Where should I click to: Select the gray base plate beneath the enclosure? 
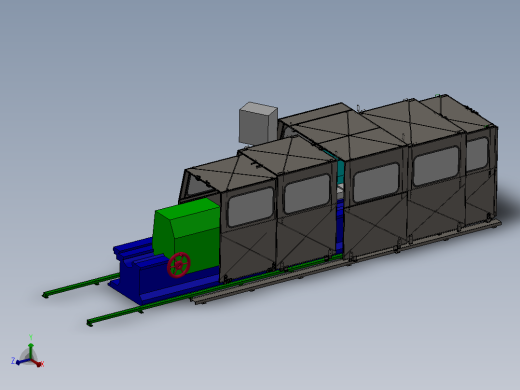point(347,262)
